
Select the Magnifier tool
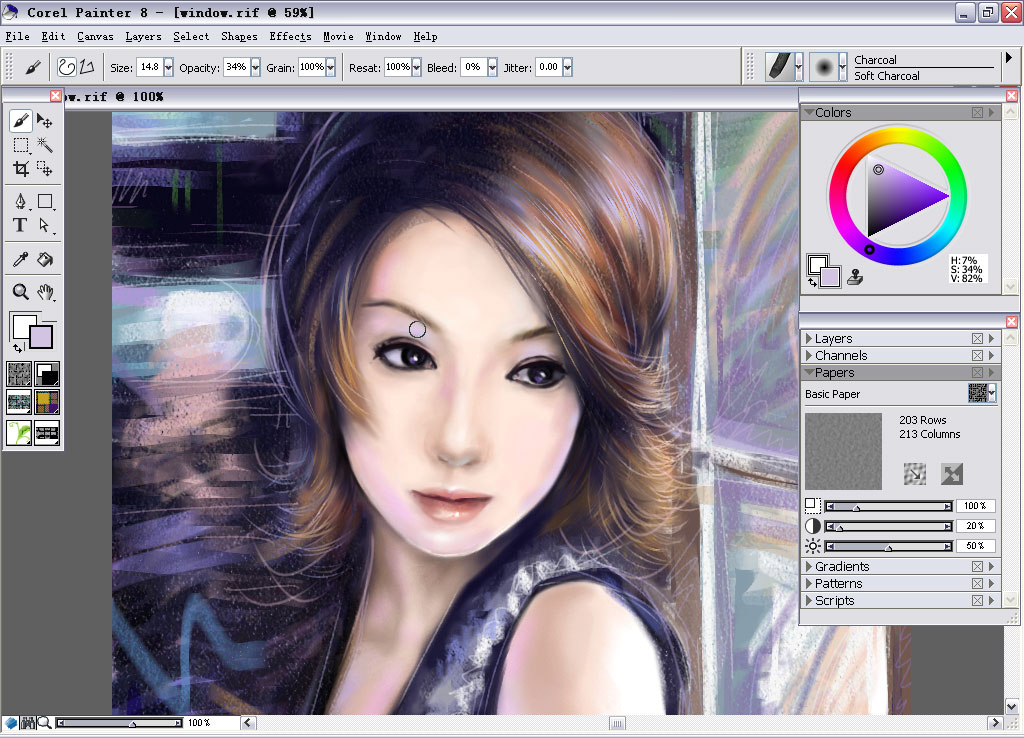coord(20,292)
